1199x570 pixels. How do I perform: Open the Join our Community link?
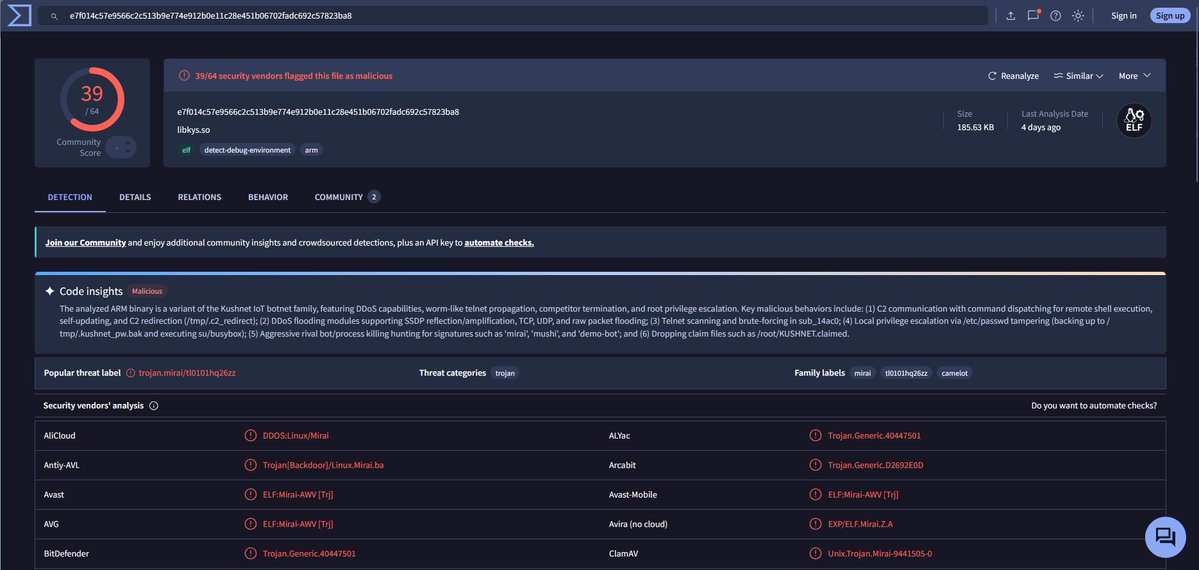[x=86, y=243]
